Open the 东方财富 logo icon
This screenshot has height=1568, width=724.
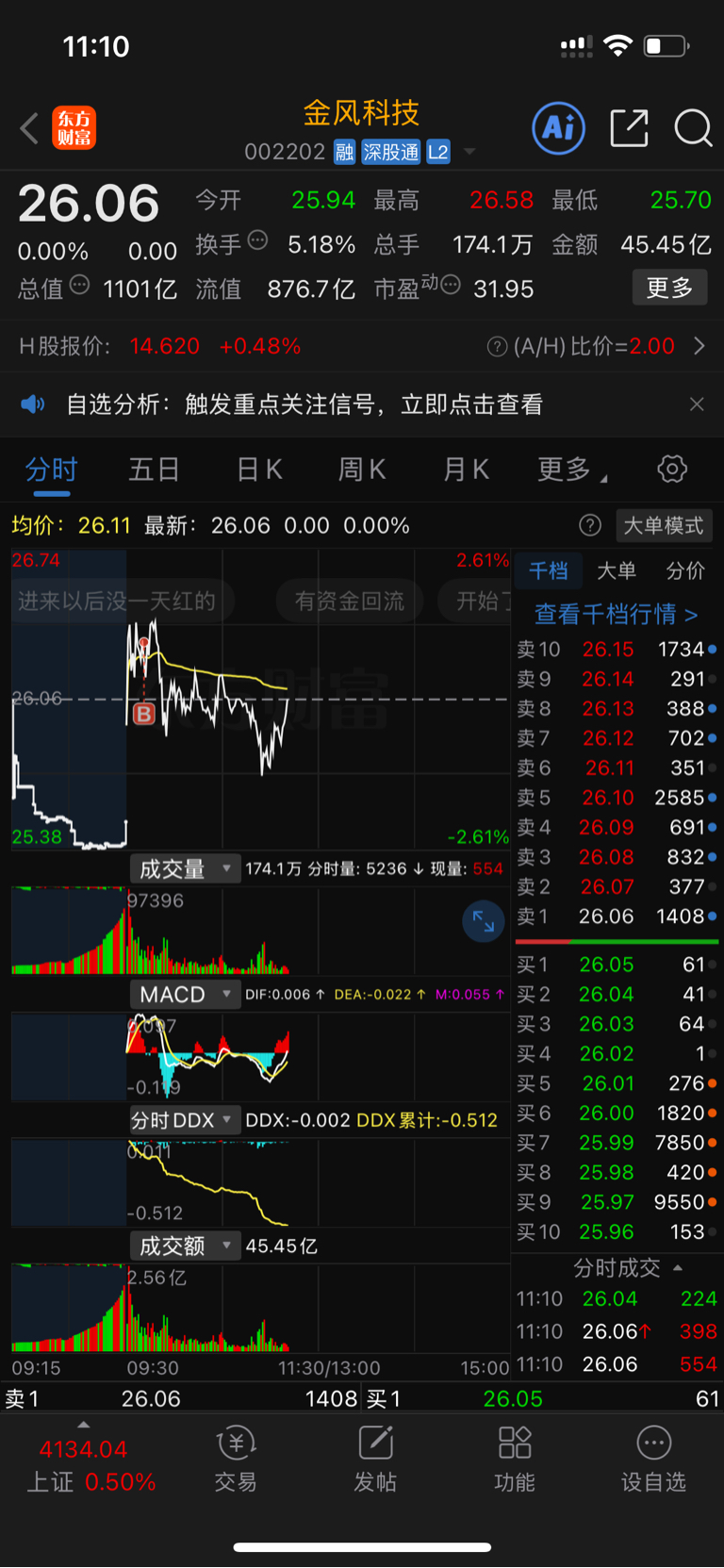(74, 128)
